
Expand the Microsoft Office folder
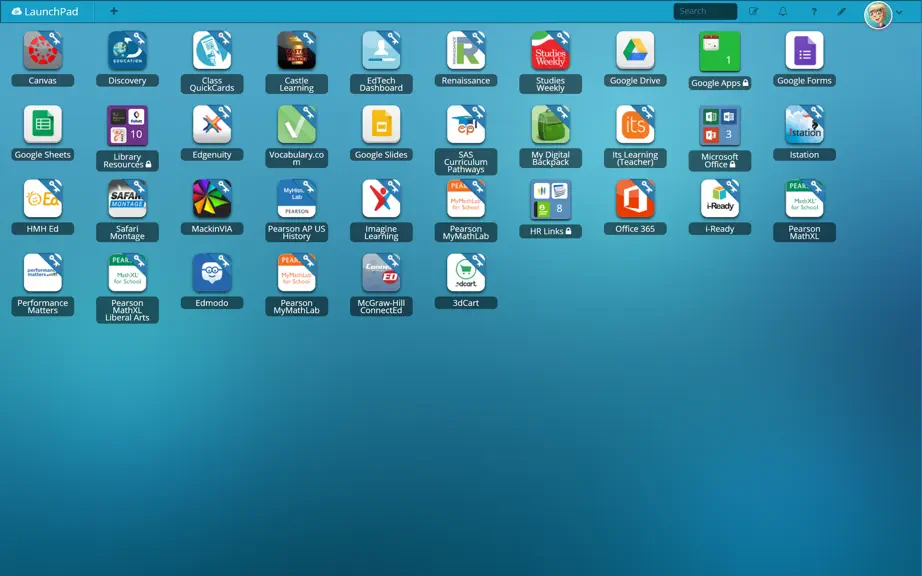[720, 126]
